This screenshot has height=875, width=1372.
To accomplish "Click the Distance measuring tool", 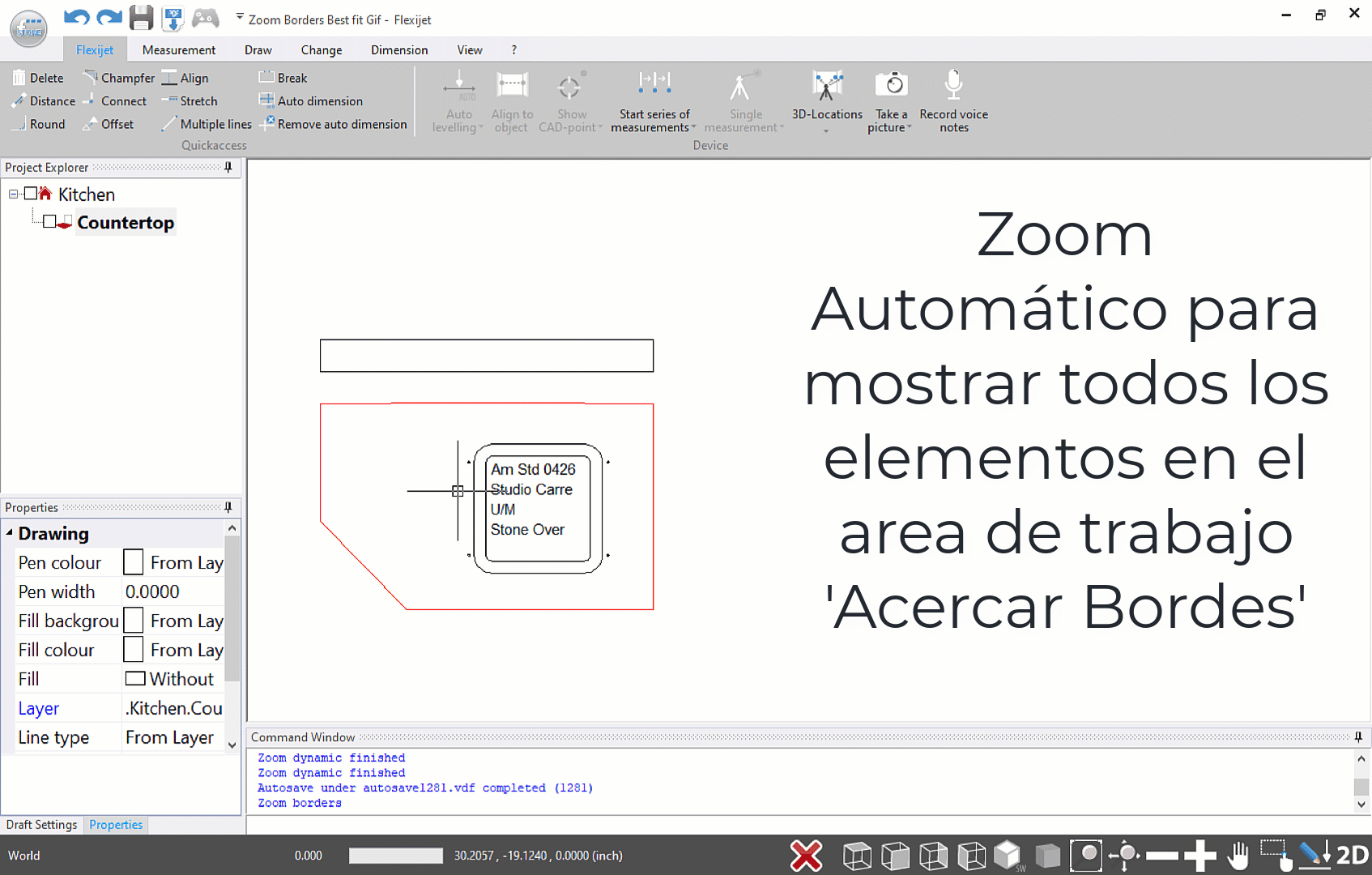I will click(x=44, y=100).
